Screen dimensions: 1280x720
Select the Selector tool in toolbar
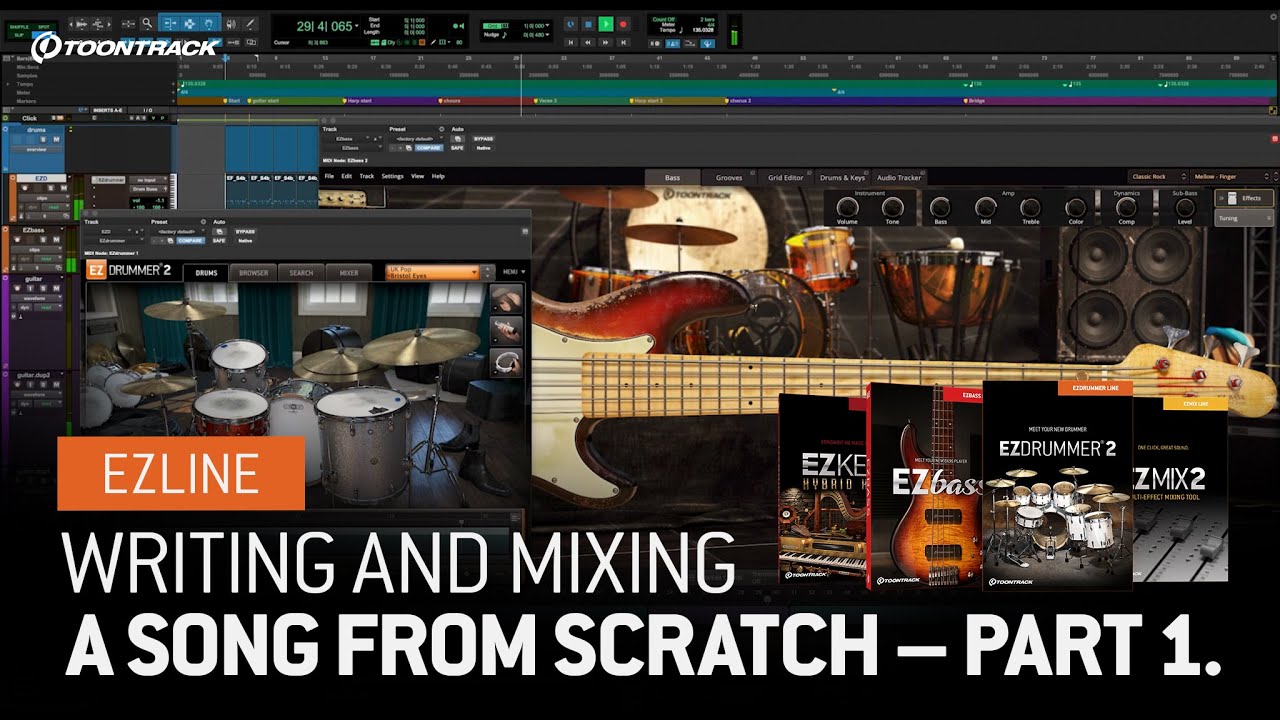click(189, 23)
